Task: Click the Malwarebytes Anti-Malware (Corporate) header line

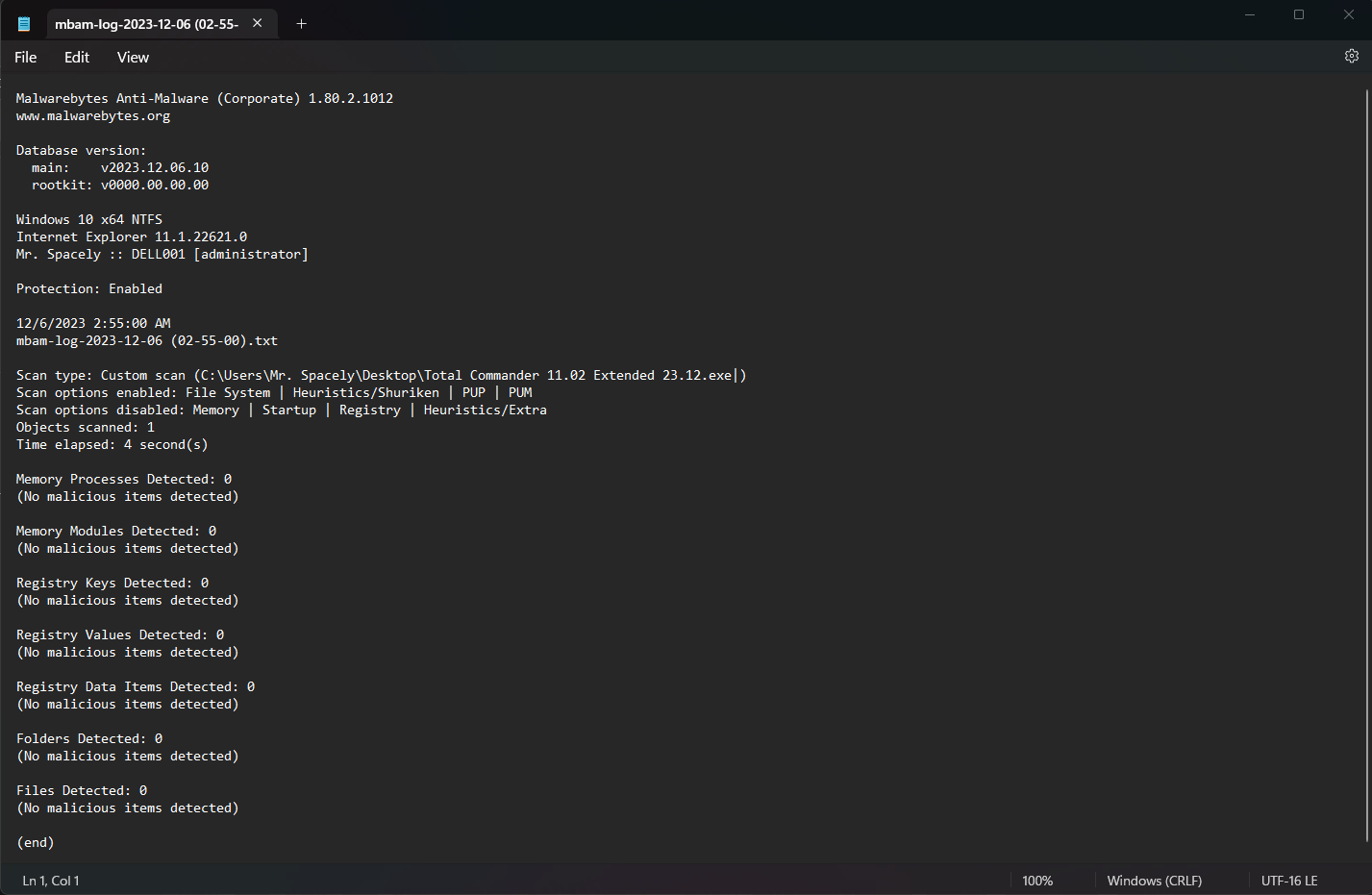Action: [205, 98]
